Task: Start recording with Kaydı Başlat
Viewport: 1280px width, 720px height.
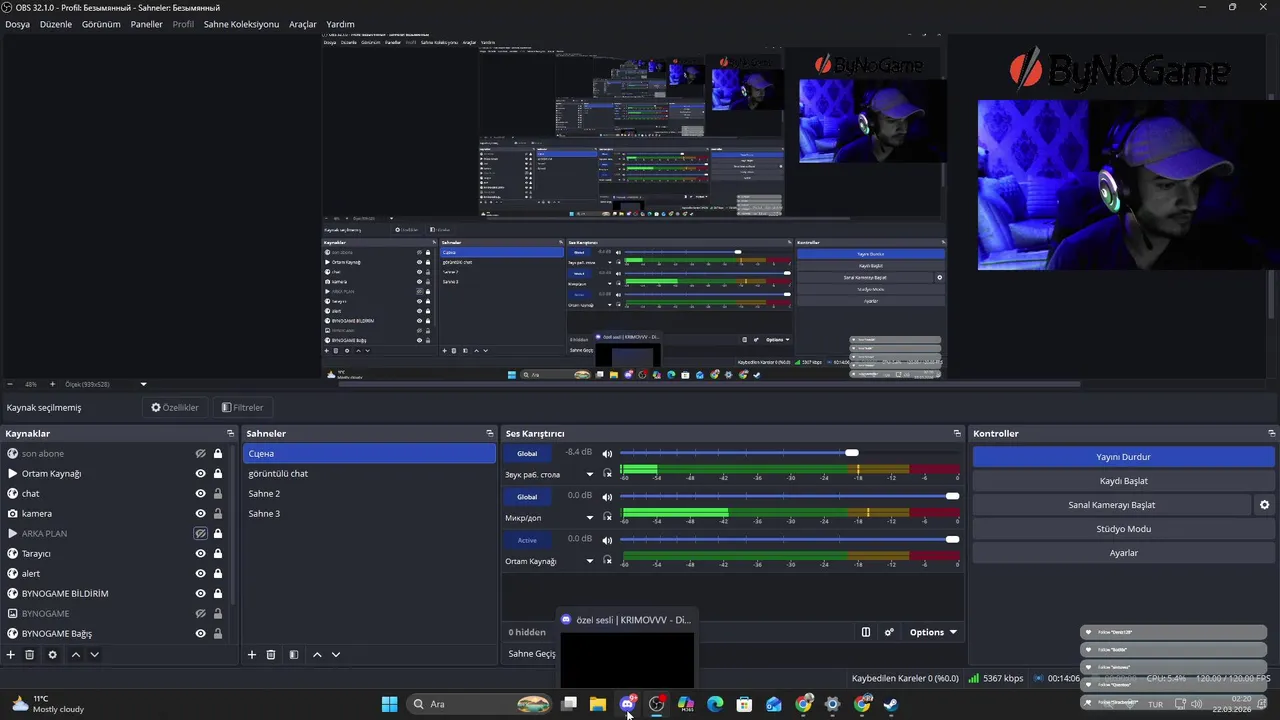Action: [1124, 481]
